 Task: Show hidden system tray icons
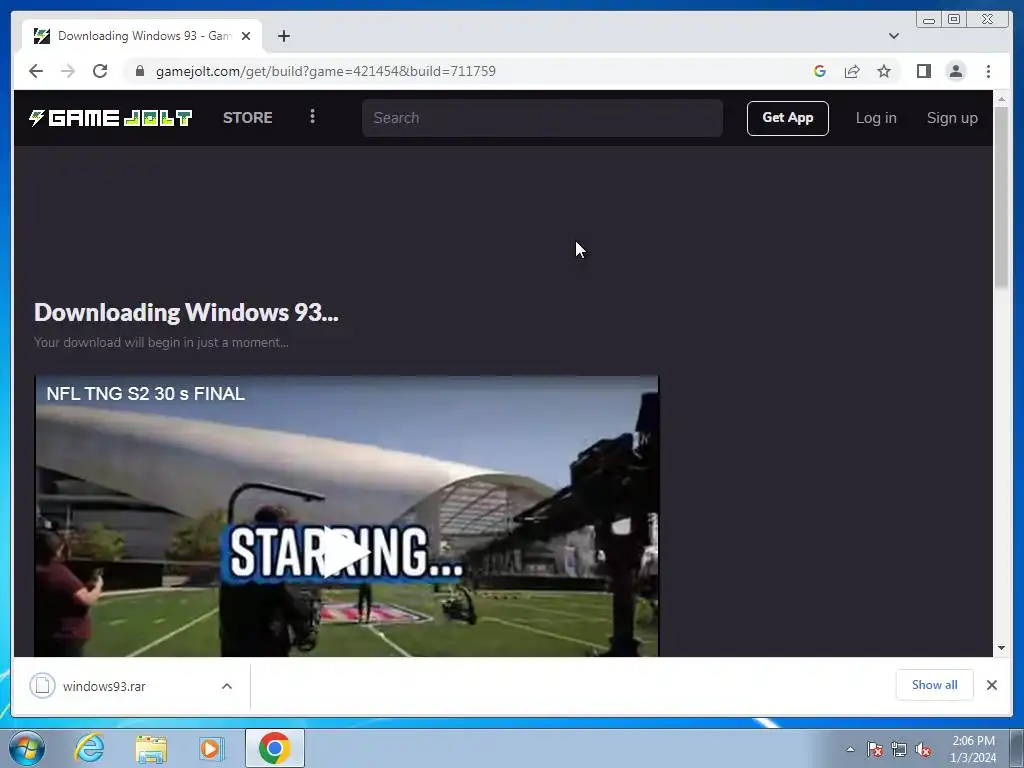(850, 749)
